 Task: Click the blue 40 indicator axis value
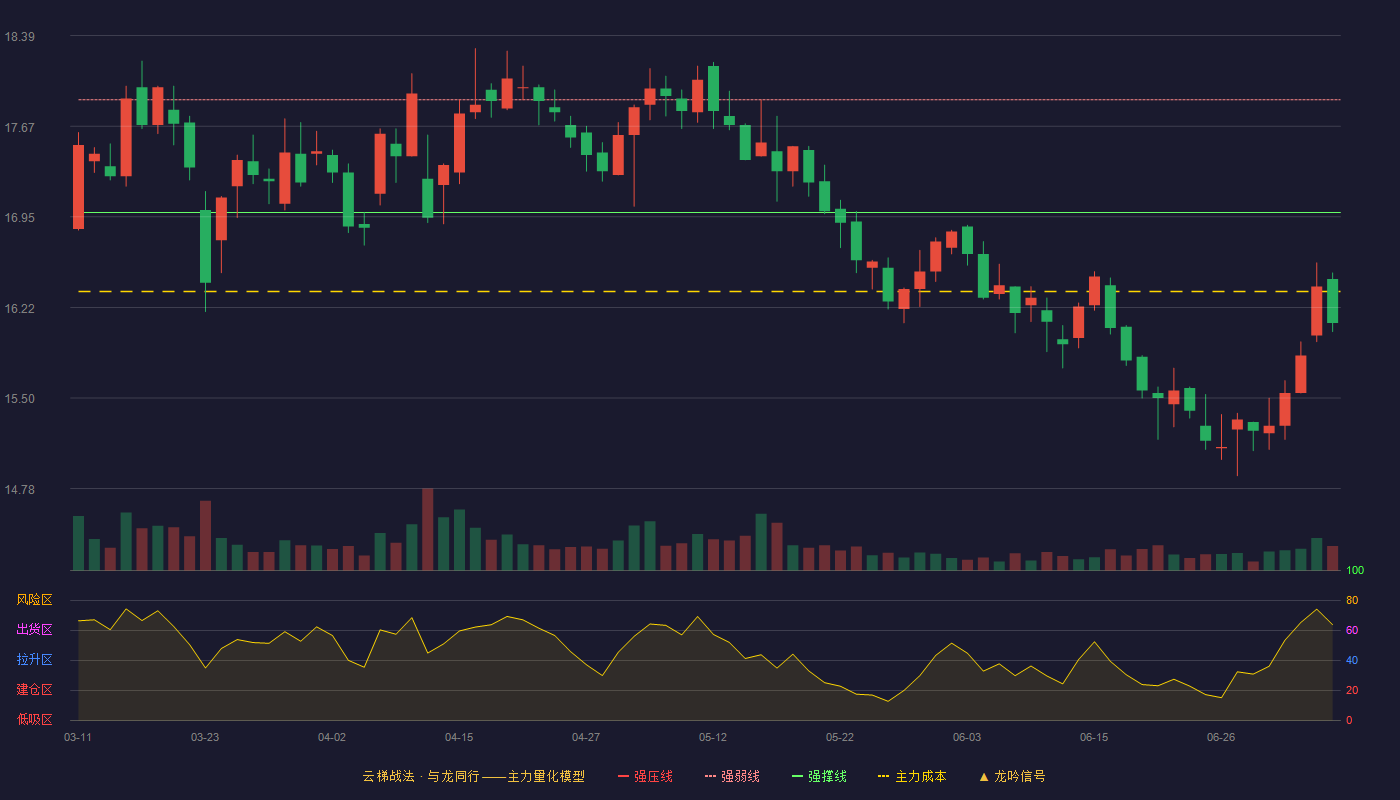(1352, 660)
